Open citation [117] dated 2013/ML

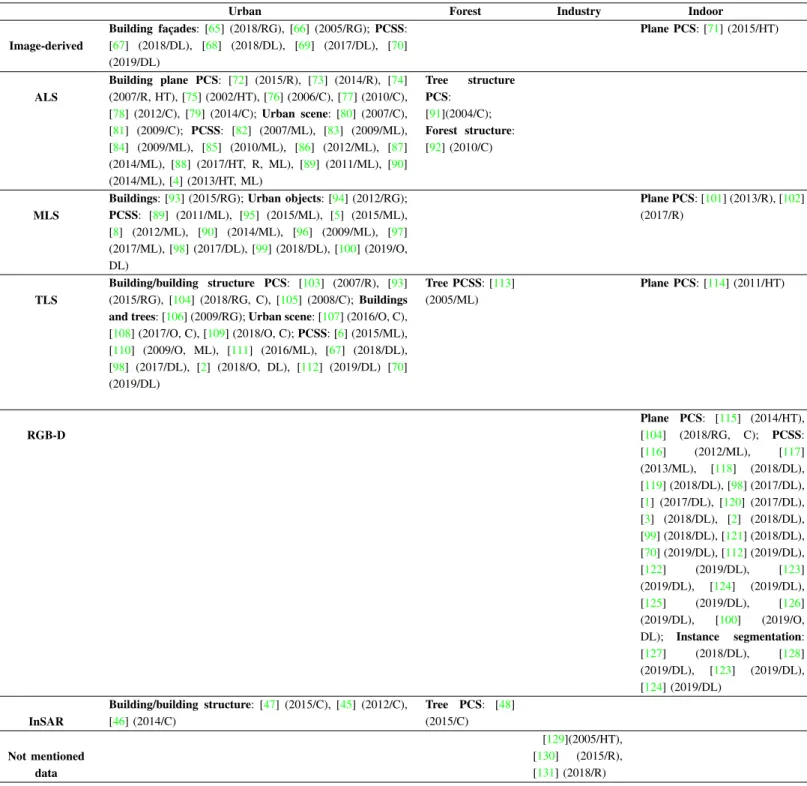(x=792, y=452)
